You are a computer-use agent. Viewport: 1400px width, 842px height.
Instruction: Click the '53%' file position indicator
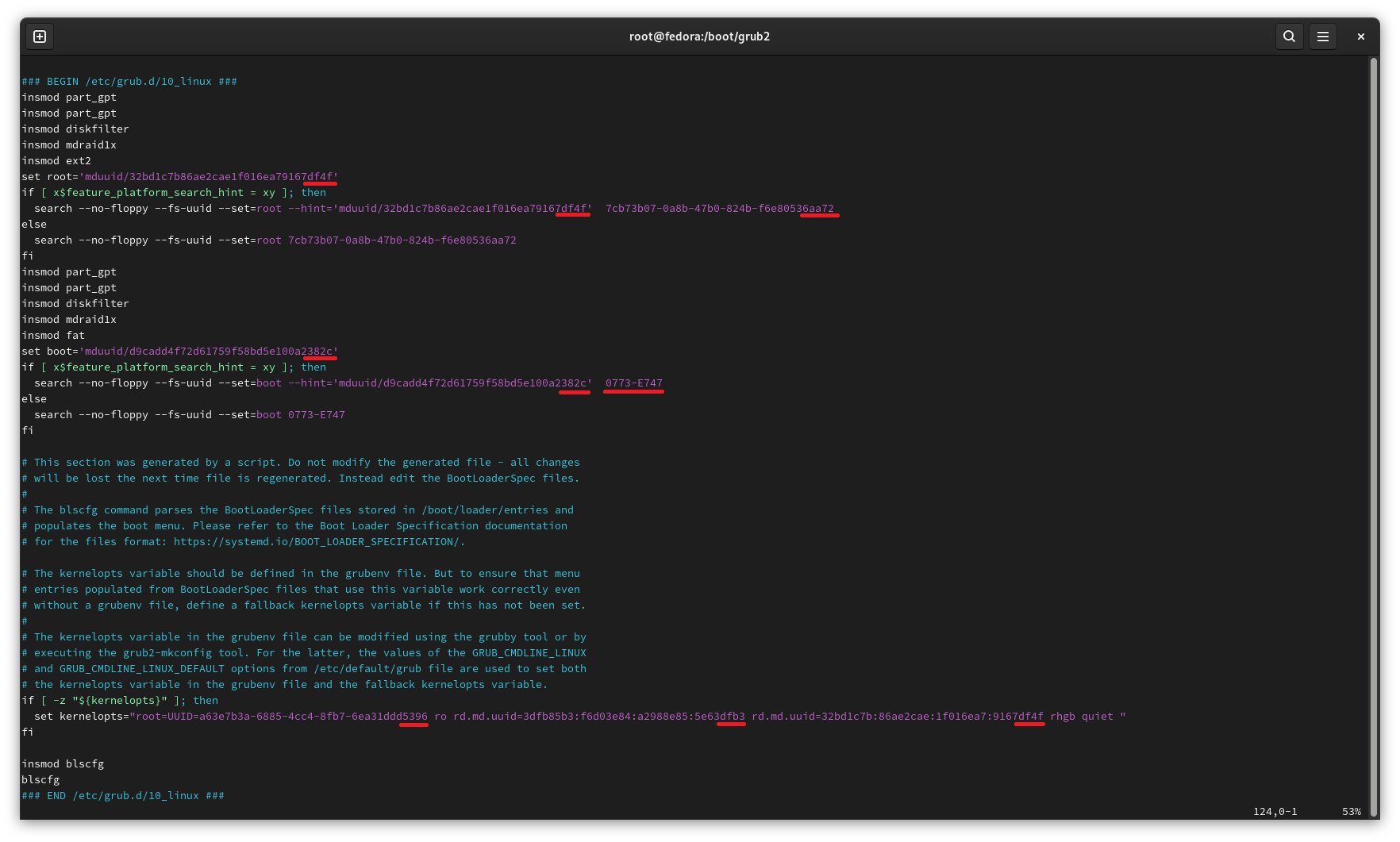click(1351, 811)
